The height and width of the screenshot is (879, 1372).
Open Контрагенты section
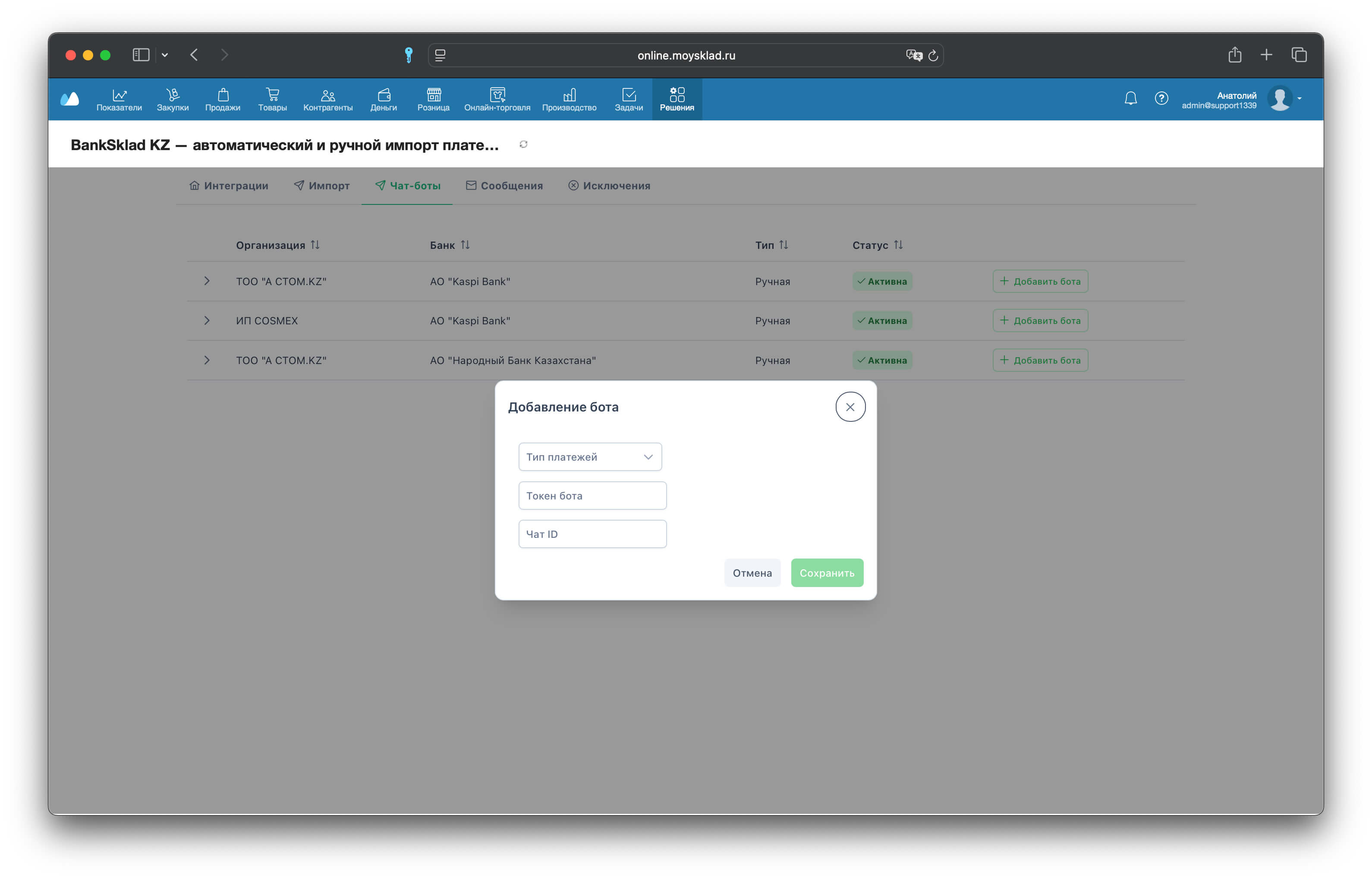pos(328,99)
